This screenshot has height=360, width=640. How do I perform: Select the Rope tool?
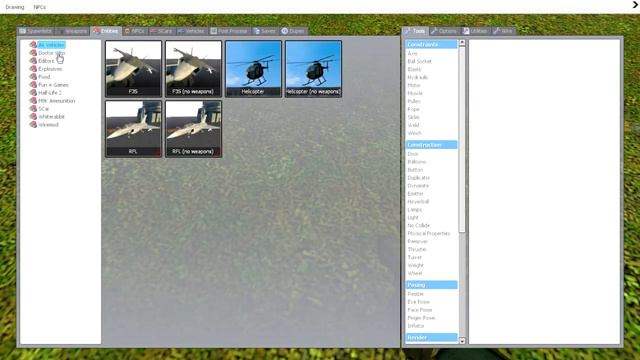(x=413, y=109)
